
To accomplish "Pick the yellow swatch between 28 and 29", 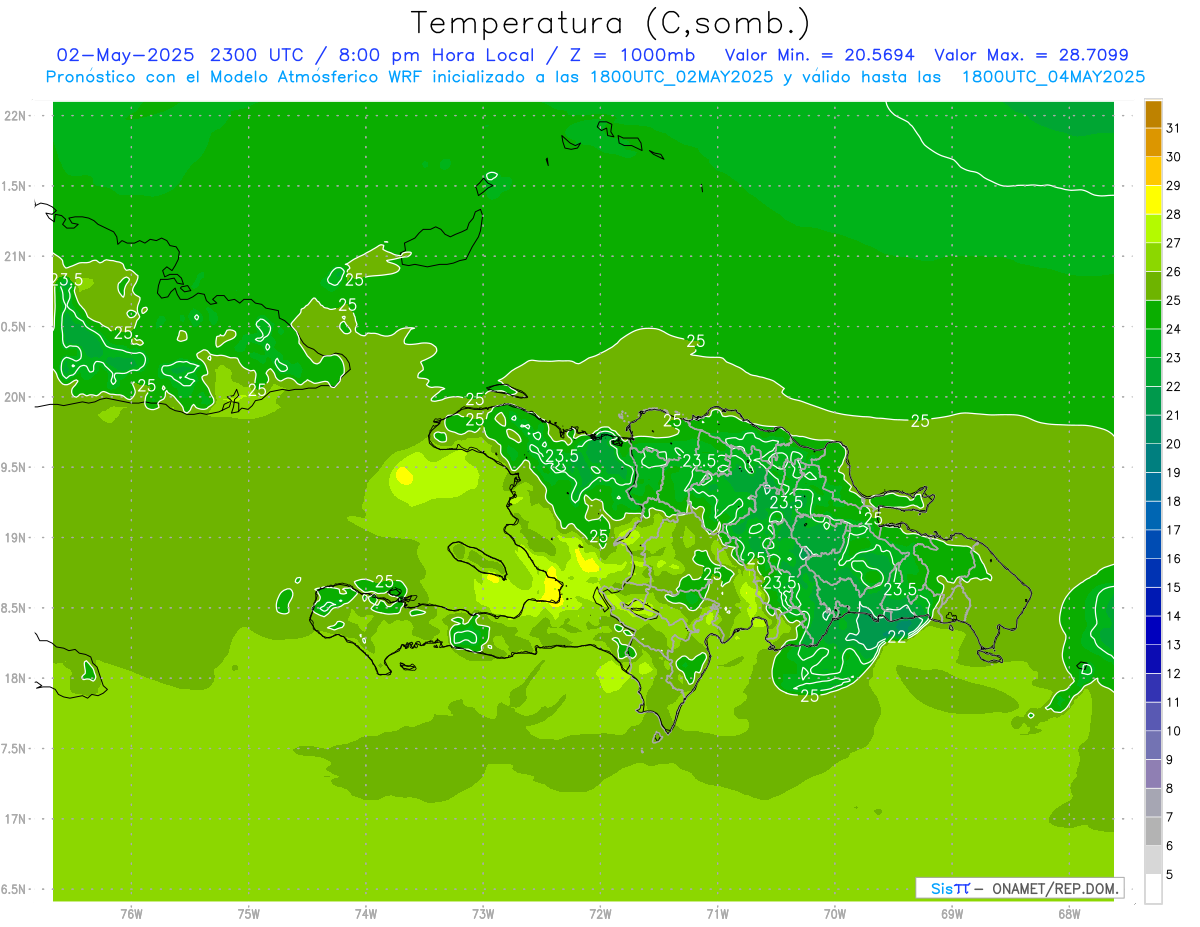I will coord(1153,200).
